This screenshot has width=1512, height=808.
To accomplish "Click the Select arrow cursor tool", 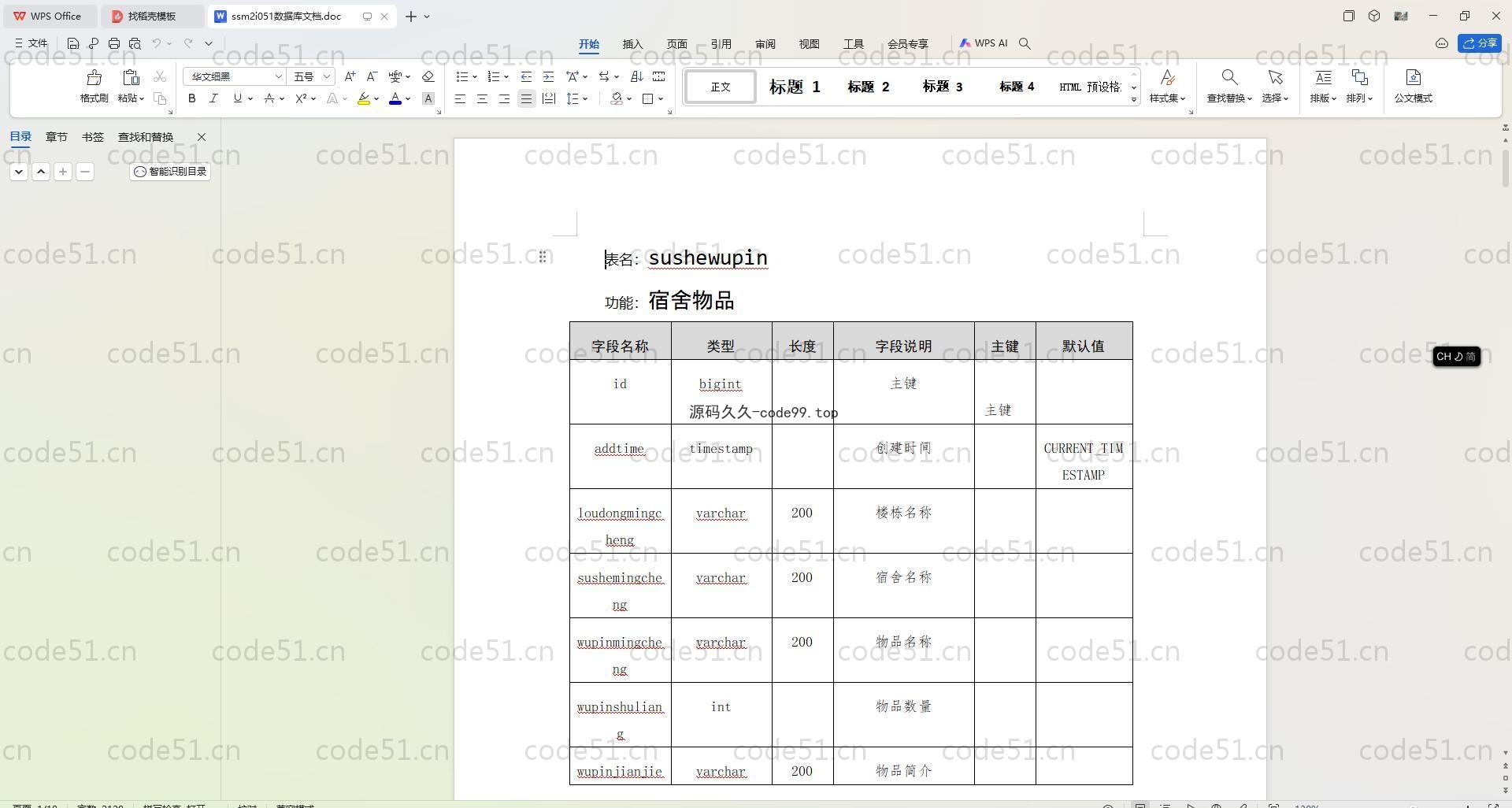I will 1275,77.
